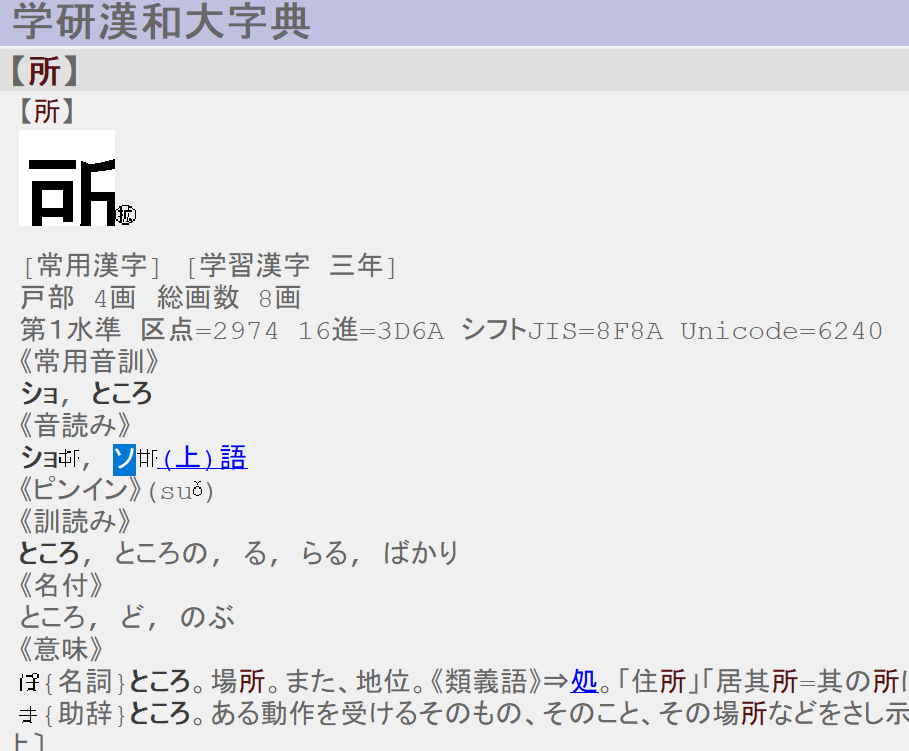Click the 《ピンイン》 heading

(81, 489)
